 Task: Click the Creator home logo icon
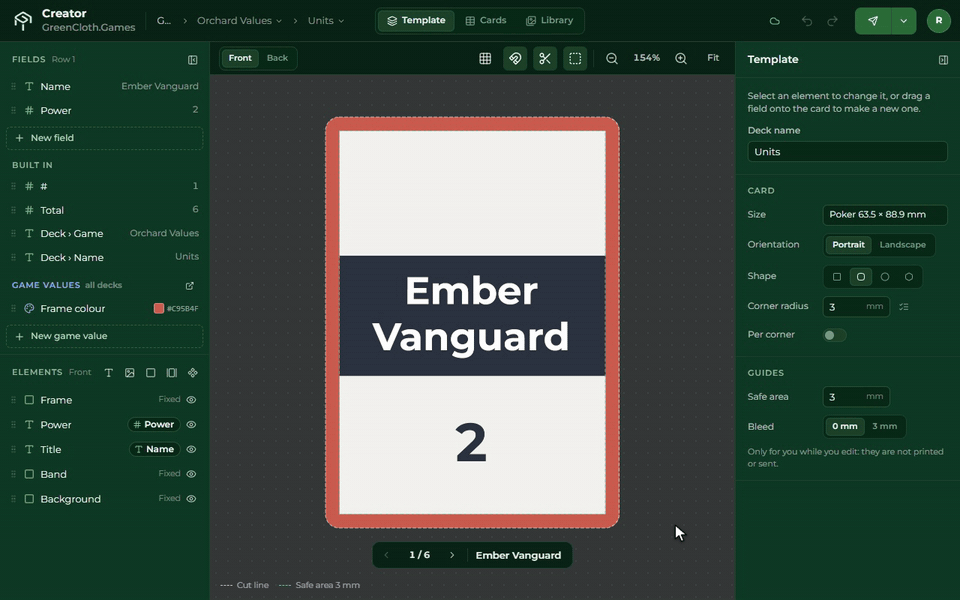pos(23,21)
